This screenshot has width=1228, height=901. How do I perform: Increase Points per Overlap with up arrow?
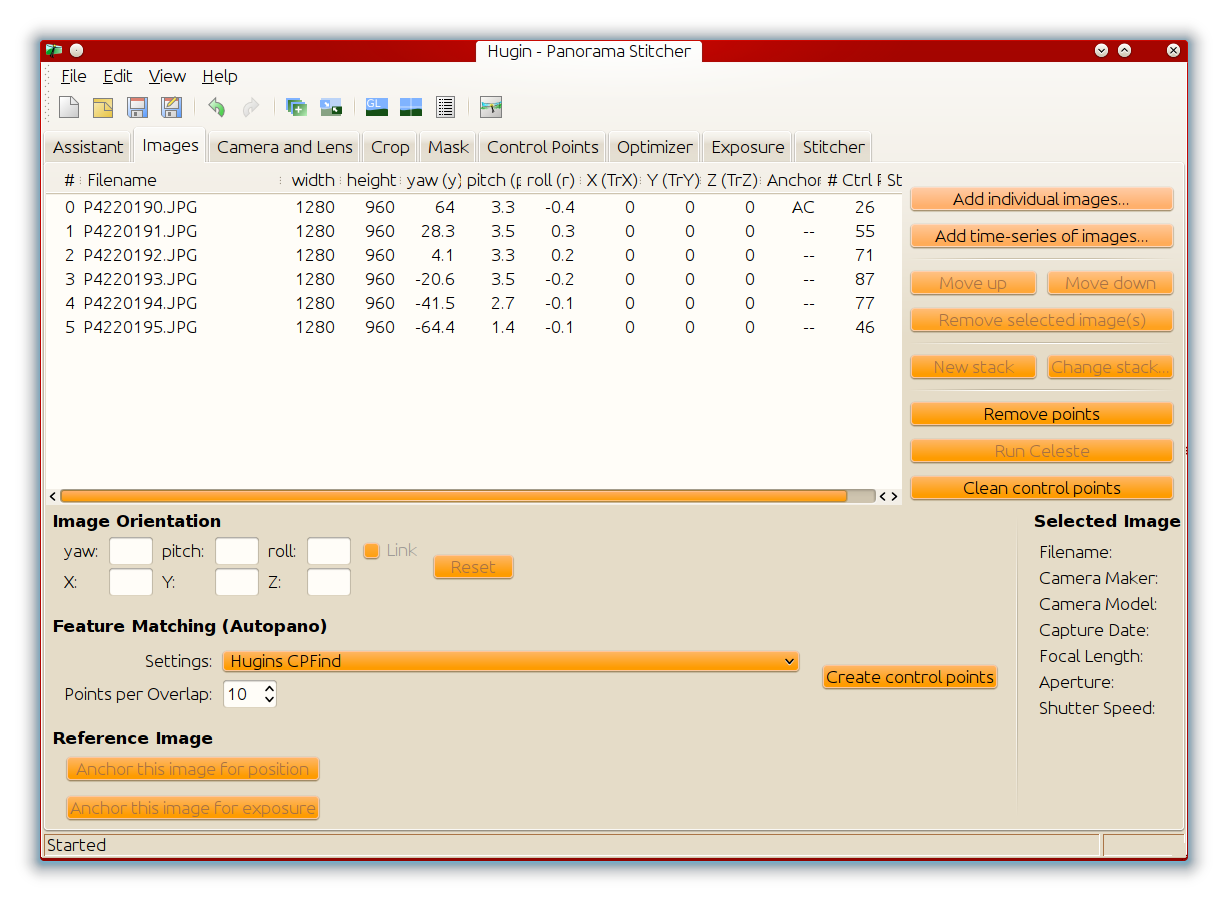pos(269,688)
